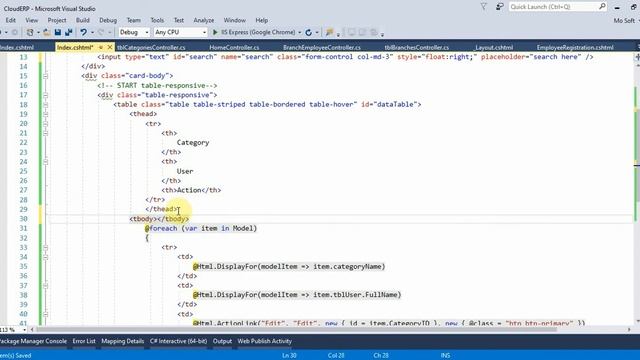Open the Debug menu
Screen dimensions: 640x360
[x=108, y=20]
